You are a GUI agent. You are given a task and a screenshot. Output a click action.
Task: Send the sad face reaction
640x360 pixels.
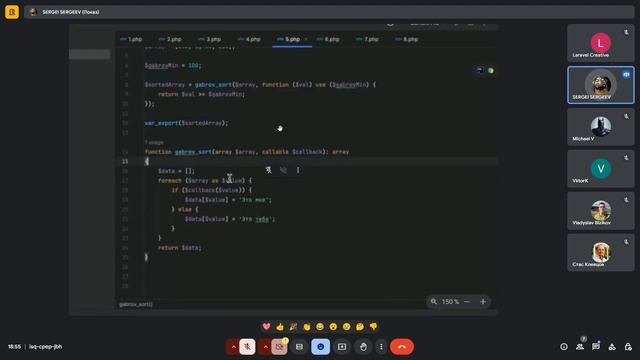pyautogui.click(x=347, y=327)
